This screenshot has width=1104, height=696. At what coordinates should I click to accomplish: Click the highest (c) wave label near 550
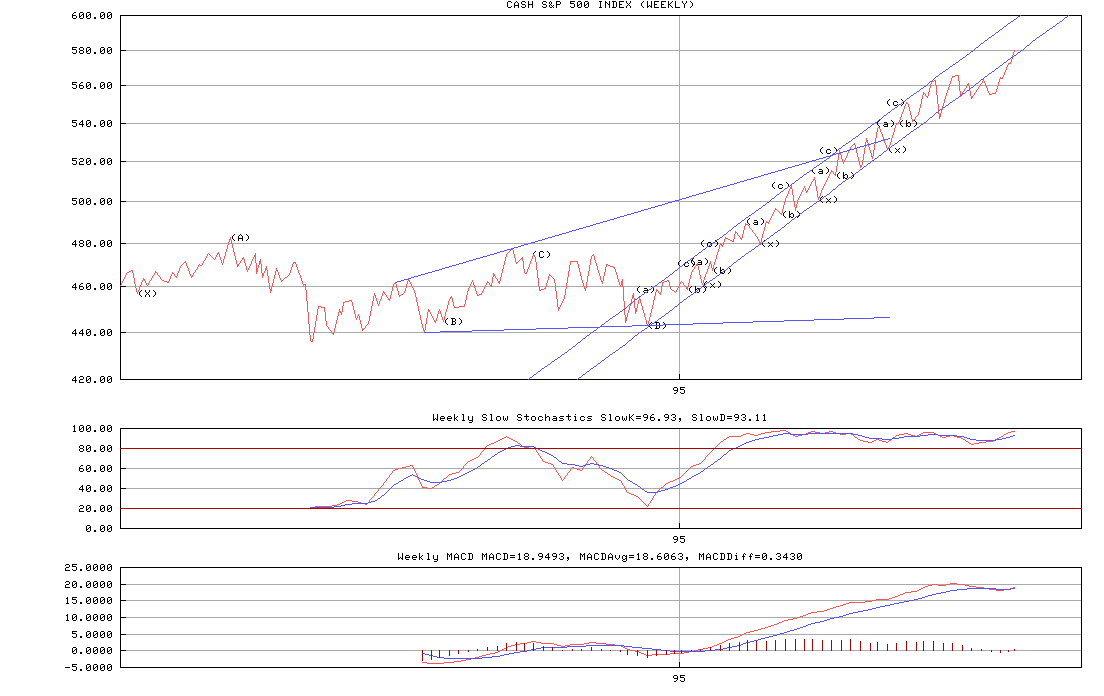(x=895, y=102)
